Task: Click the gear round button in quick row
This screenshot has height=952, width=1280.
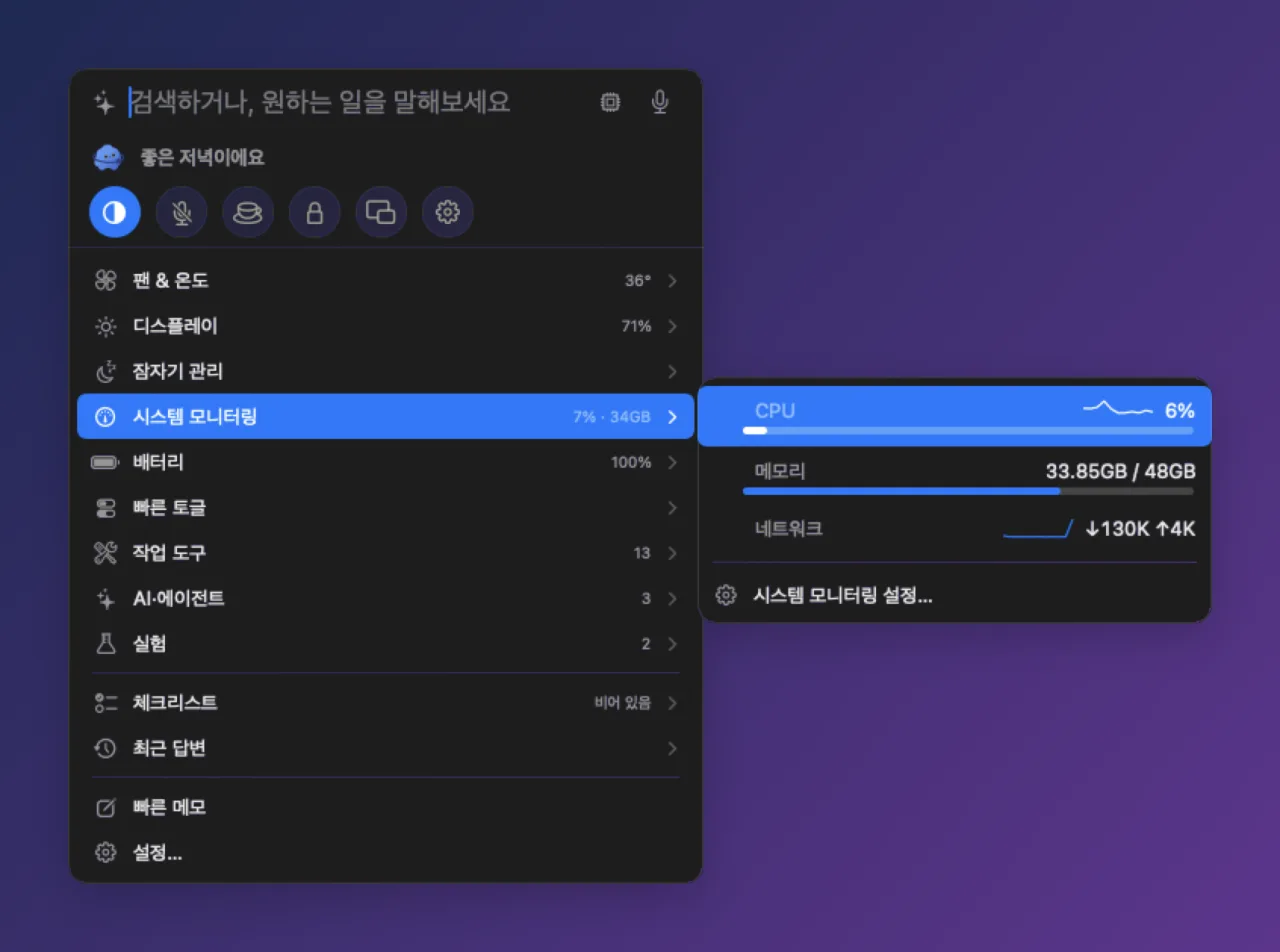Action: 448,212
